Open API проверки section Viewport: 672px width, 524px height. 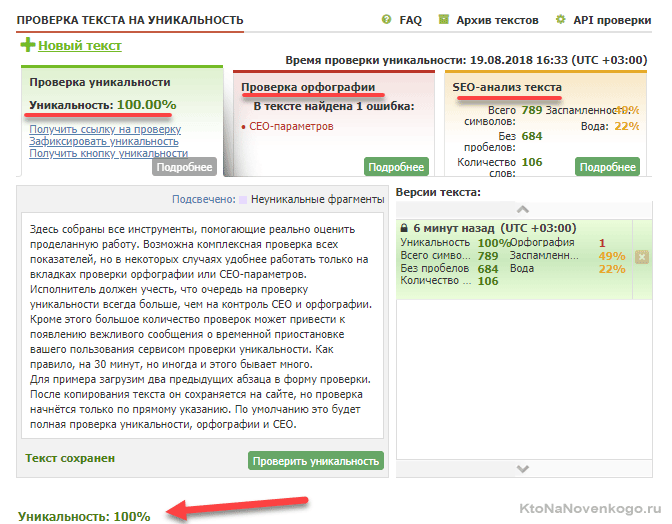[612, 20]
